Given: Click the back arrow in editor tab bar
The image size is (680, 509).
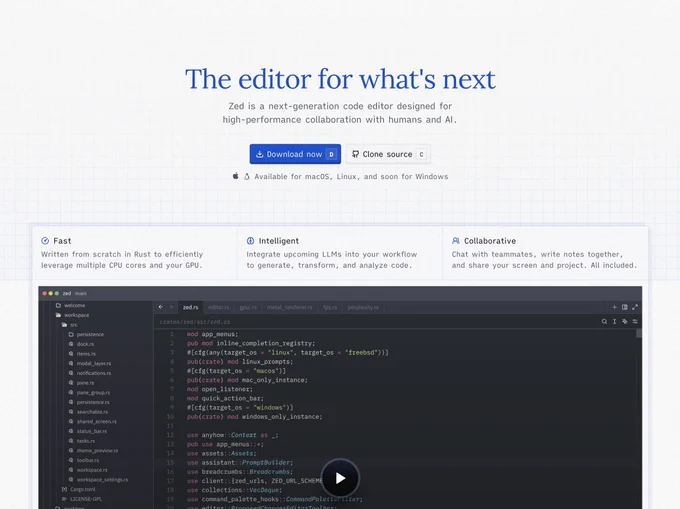Looking at the screenshot, I should 160,307.
